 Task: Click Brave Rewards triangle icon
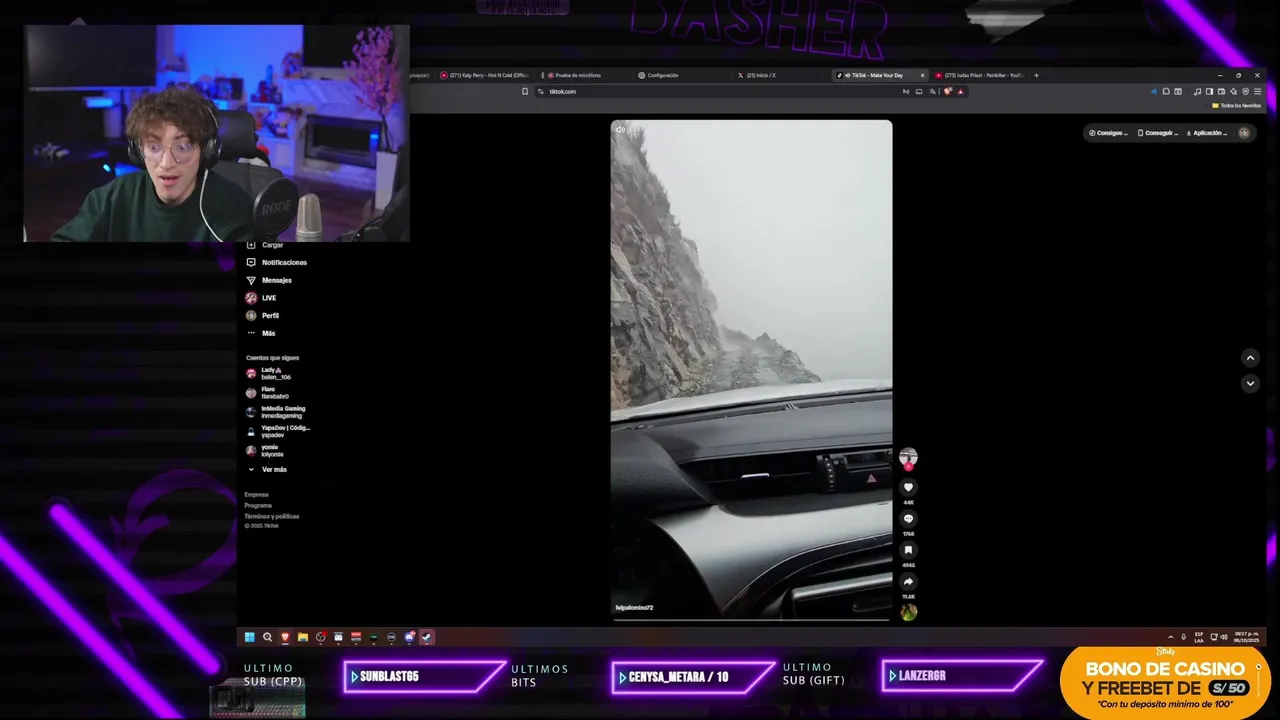961,91
